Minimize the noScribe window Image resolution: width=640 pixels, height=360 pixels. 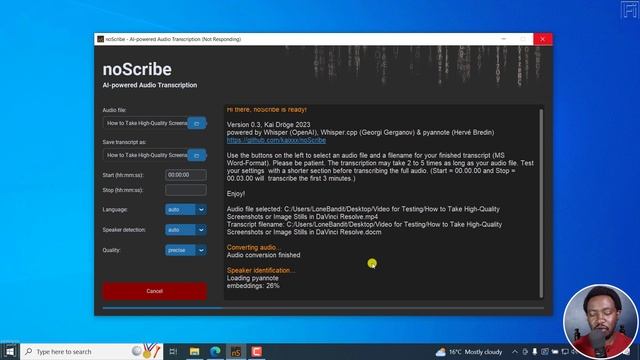point(504,39)
